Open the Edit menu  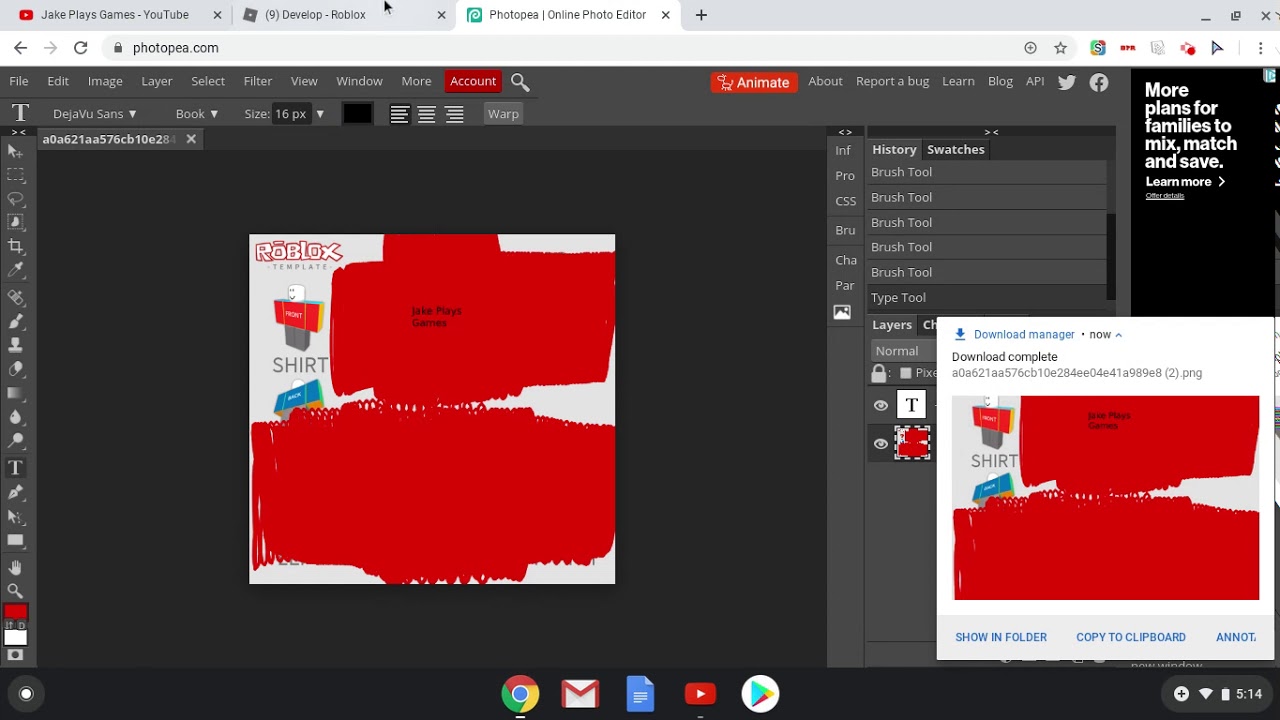tap(58, 81)
